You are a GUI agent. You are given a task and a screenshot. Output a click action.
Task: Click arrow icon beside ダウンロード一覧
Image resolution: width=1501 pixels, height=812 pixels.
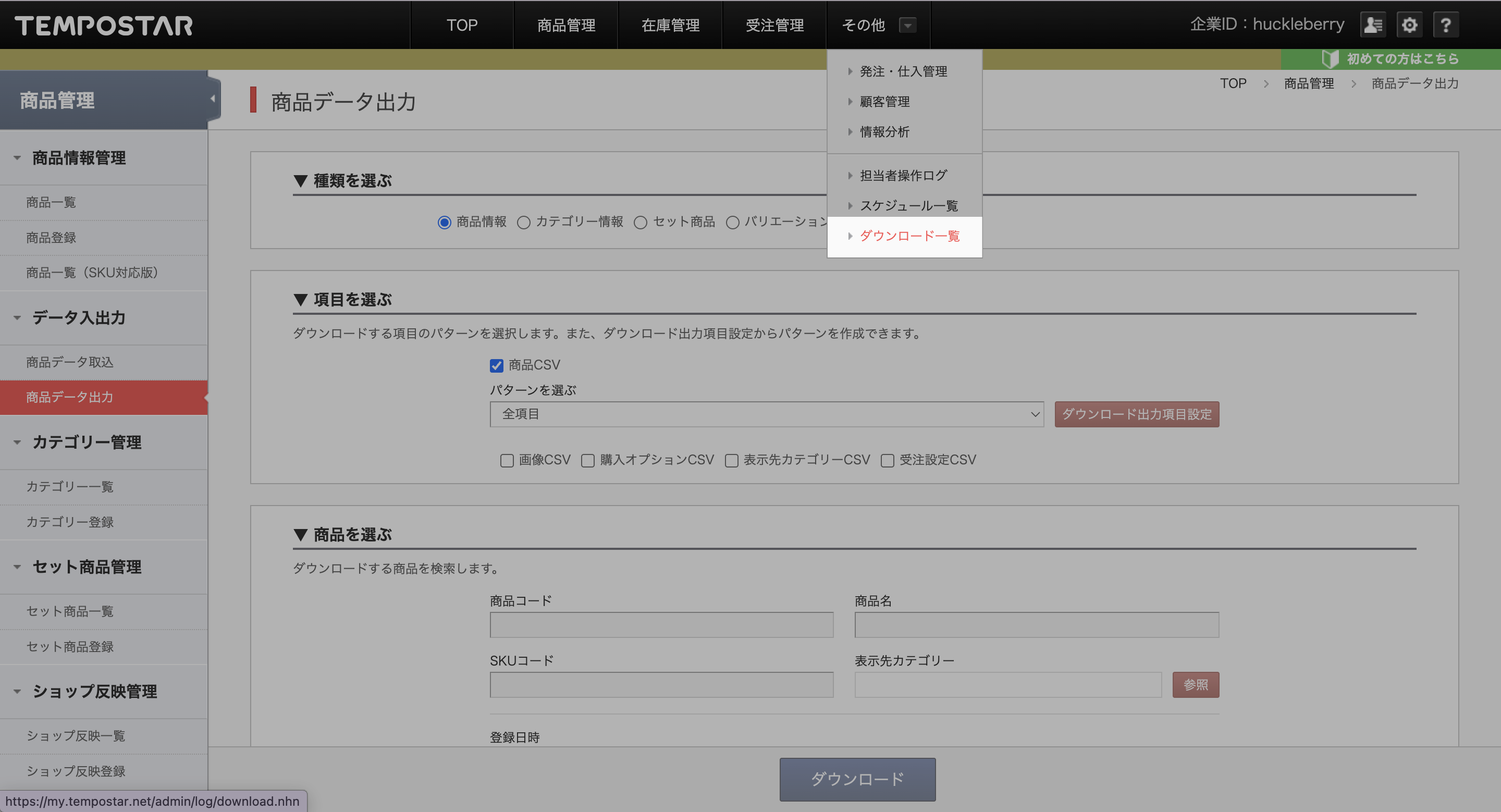pos(850,236)
